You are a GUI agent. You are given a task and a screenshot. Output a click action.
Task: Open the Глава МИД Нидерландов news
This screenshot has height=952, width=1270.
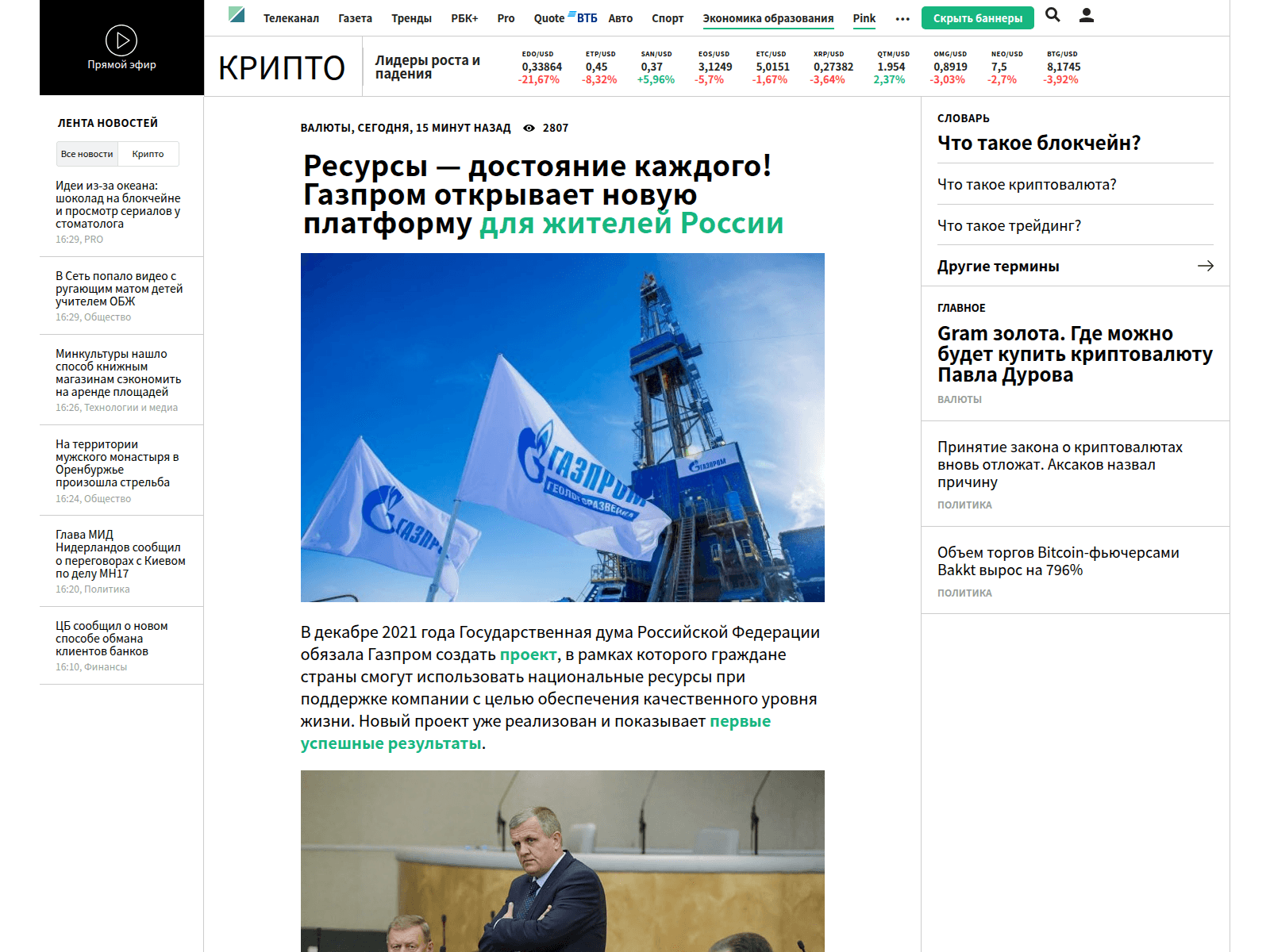[x=121, y=554]
